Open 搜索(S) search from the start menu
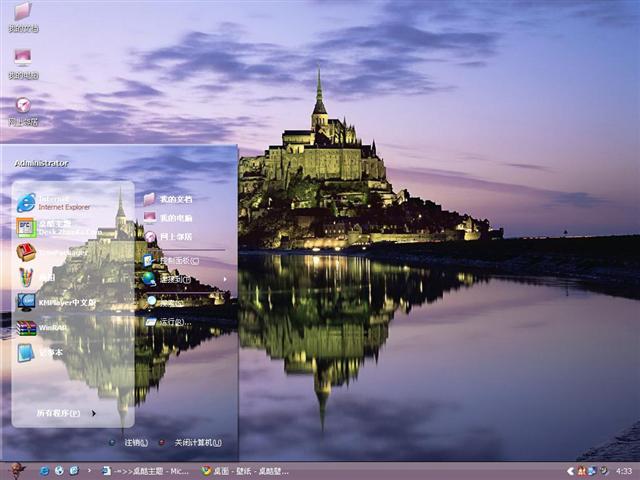The width and height of the screenshot is (640, 480). click(x=165, y=302)
